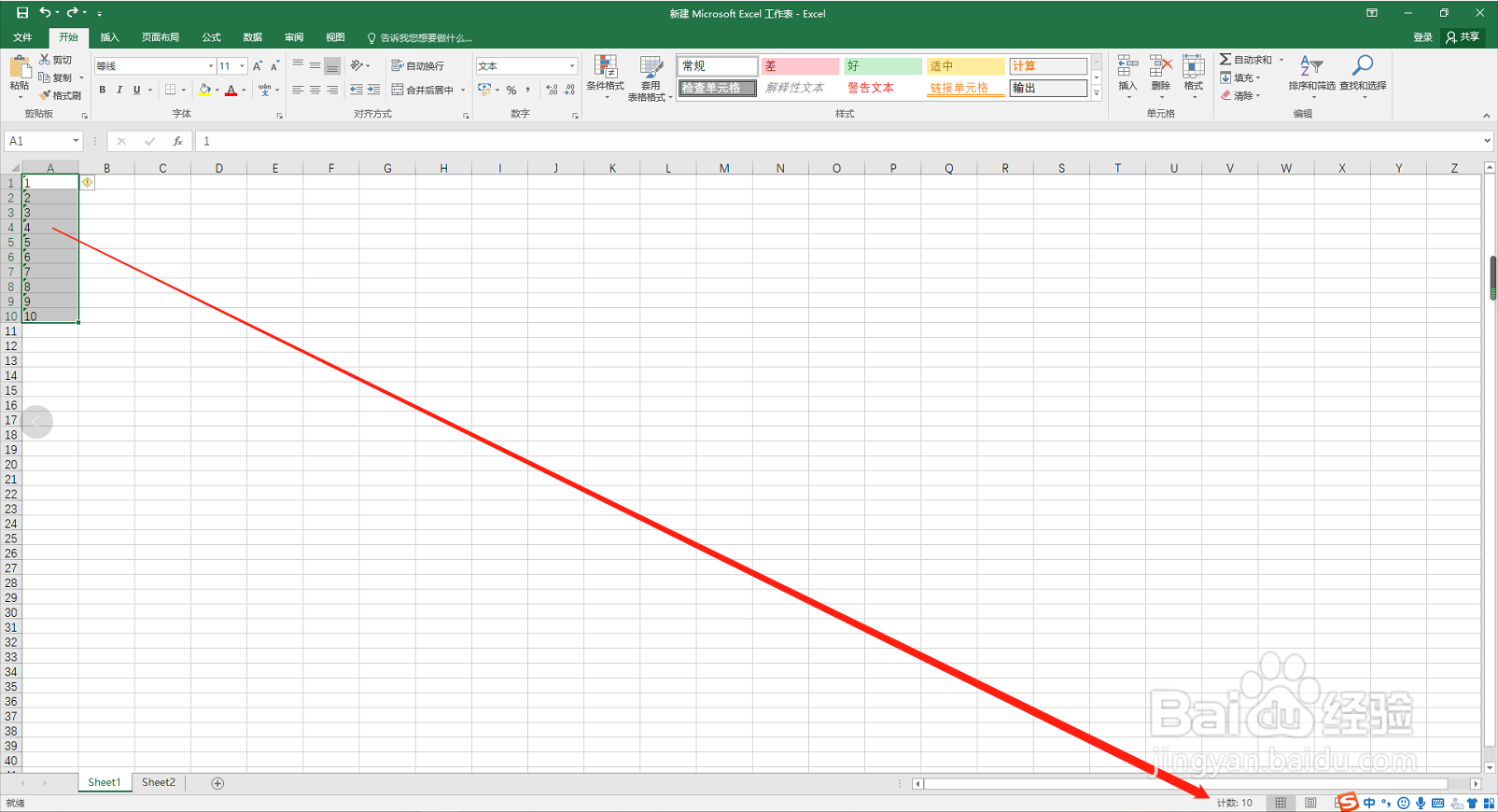Switch to Sheet2 tab
This screenshot has width=1498, height=812.
[159, 783]
